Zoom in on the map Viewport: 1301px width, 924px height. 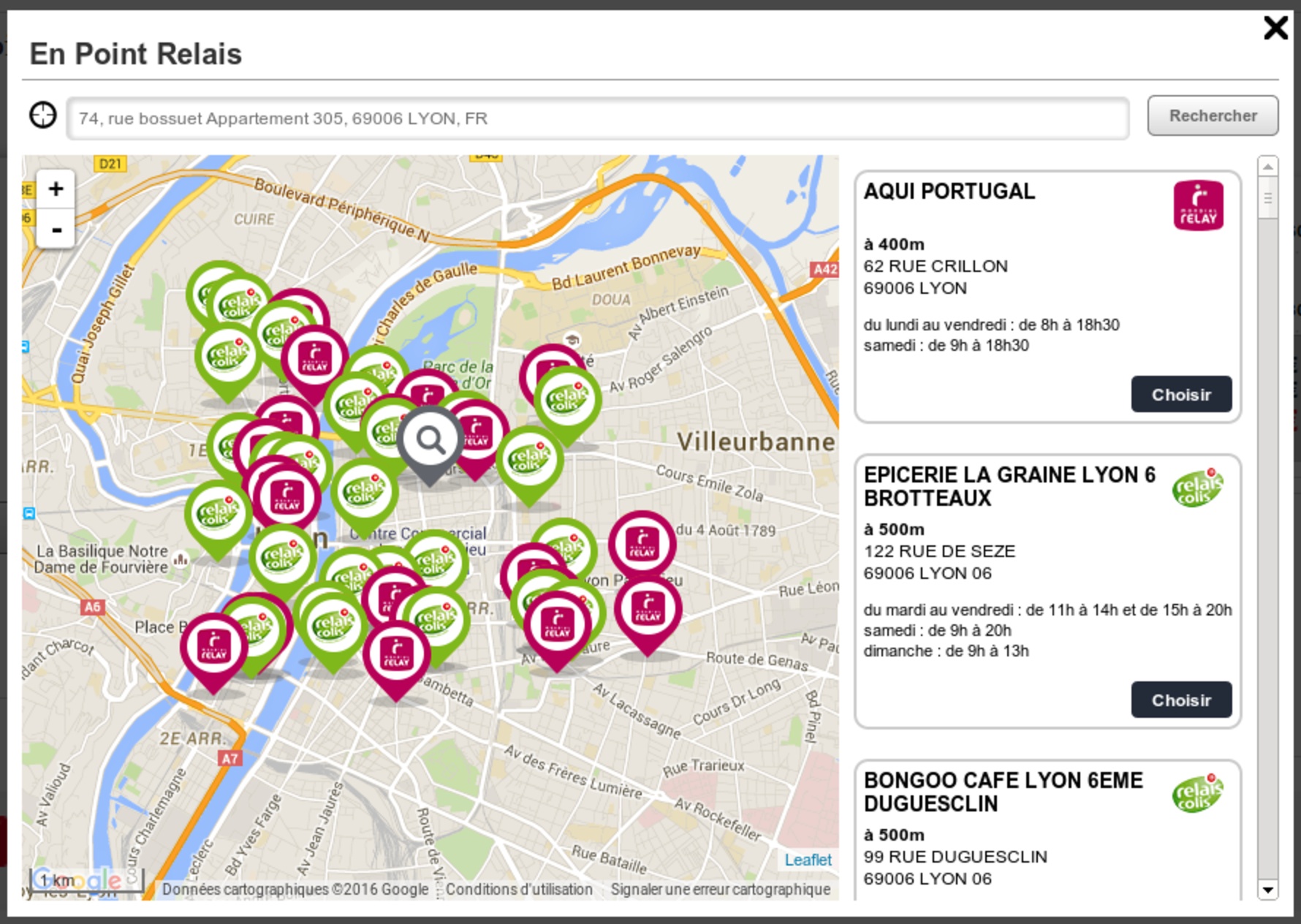[56, 189]
